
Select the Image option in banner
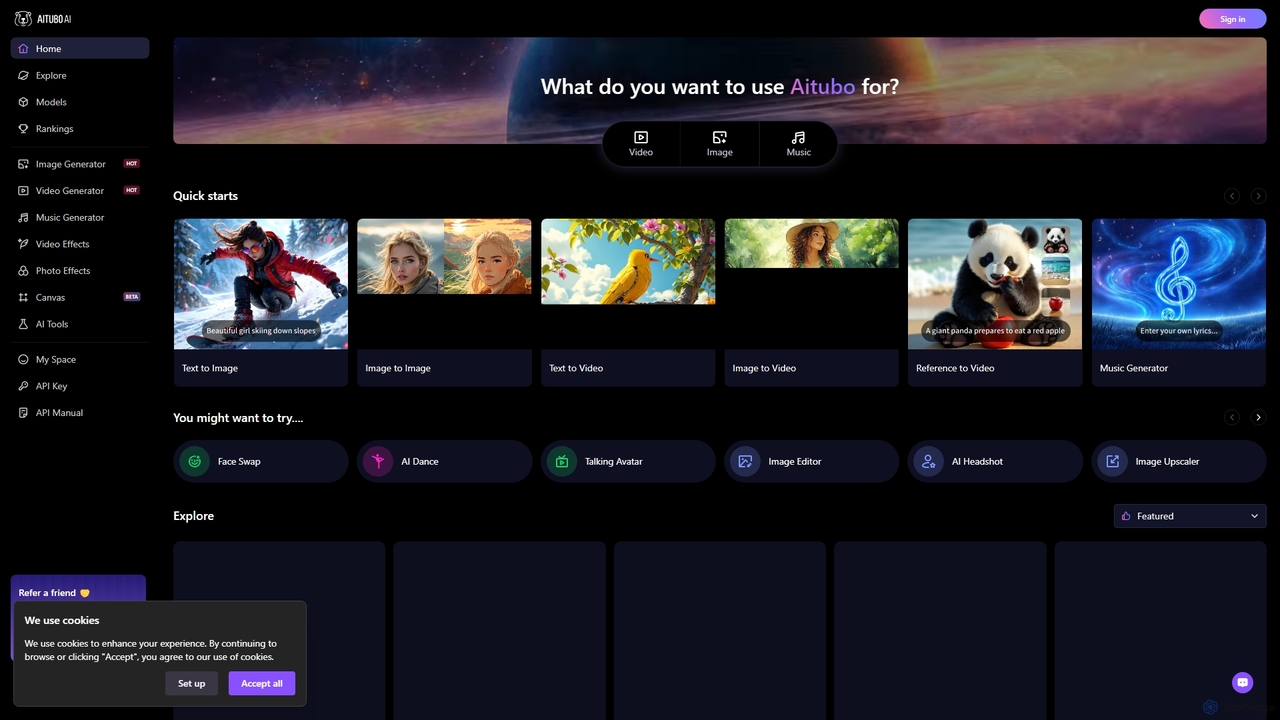pos(720,144)
